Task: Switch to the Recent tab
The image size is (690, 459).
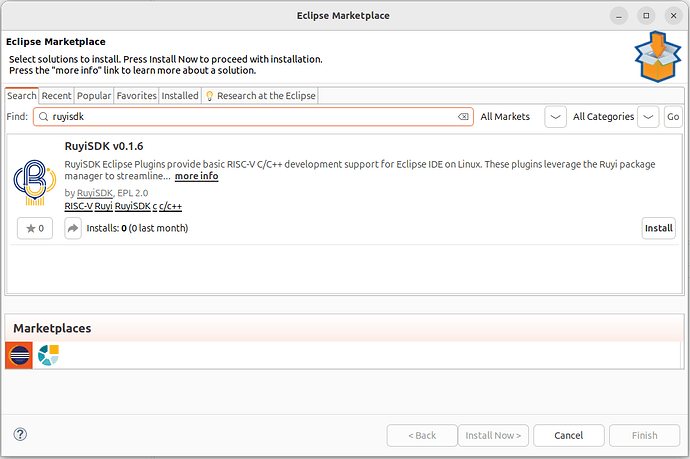Action: click(56, 95)
